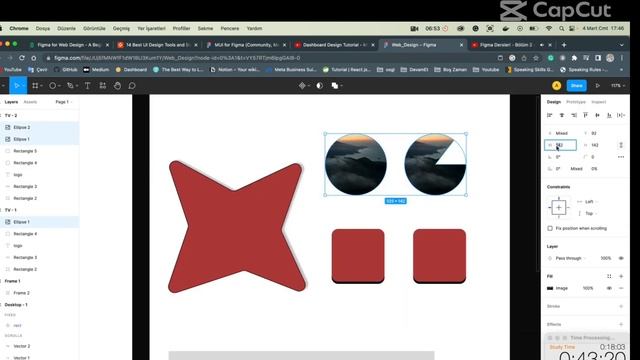Open the YouTube bookmark
Image resolution: width=640 pixels, height=360 pixels.
12,70
